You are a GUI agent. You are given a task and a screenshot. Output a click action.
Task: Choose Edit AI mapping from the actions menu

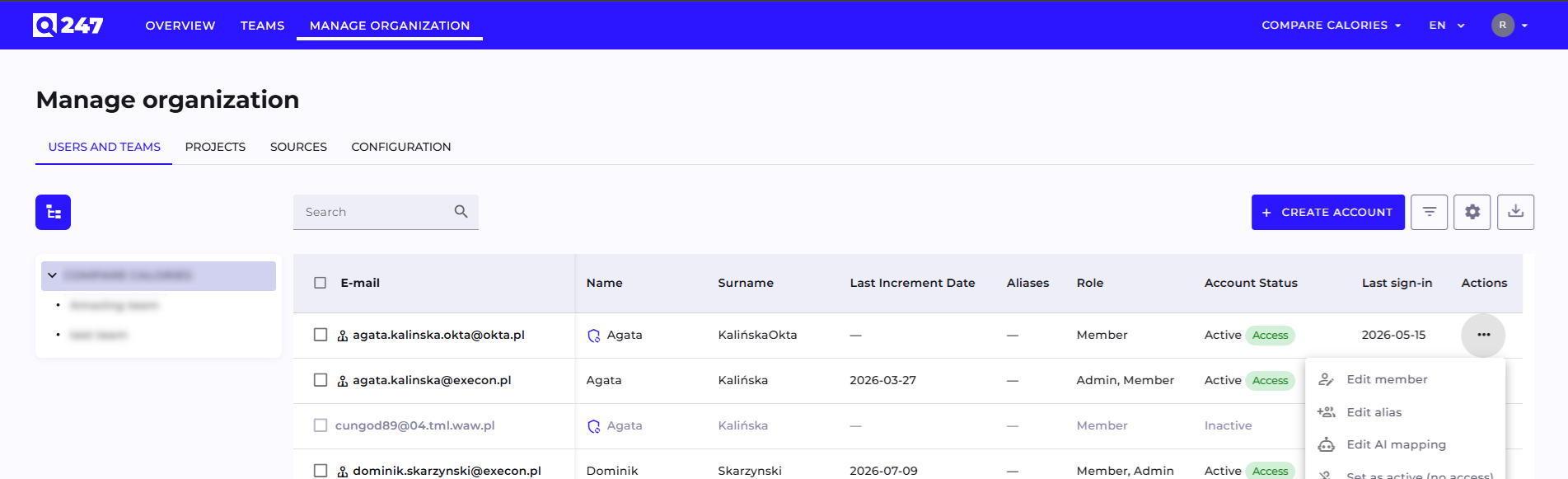(x=1405, y=444)
